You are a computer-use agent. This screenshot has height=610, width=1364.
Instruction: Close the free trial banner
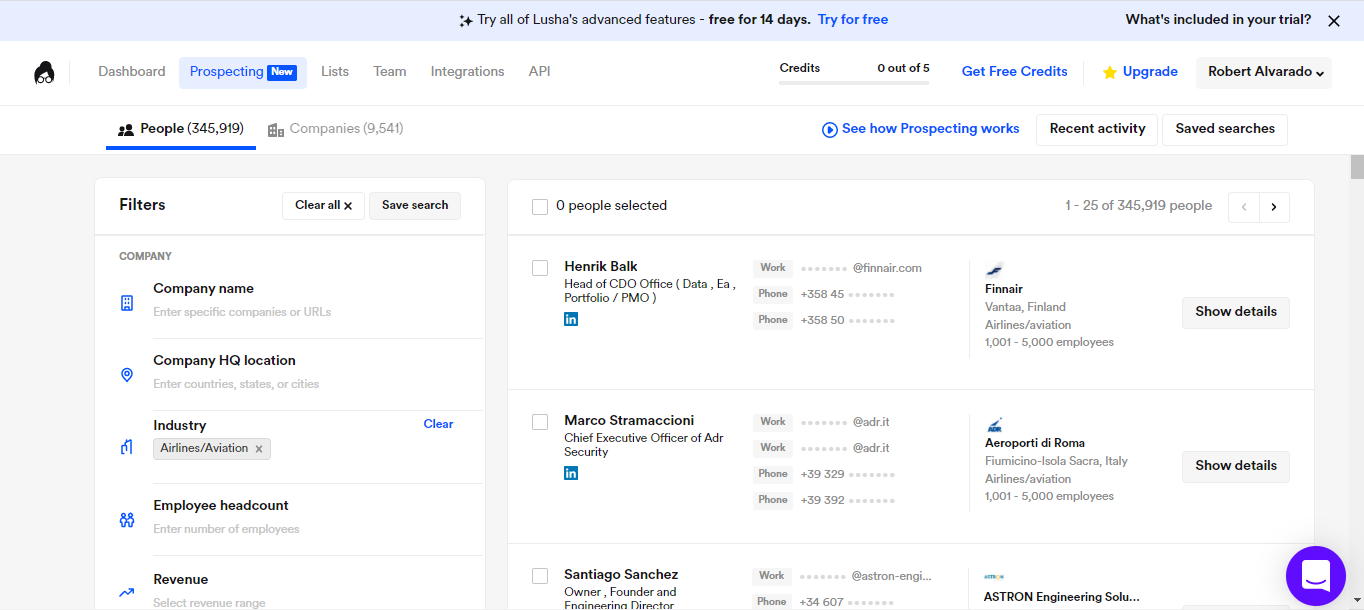[1333, 20]
